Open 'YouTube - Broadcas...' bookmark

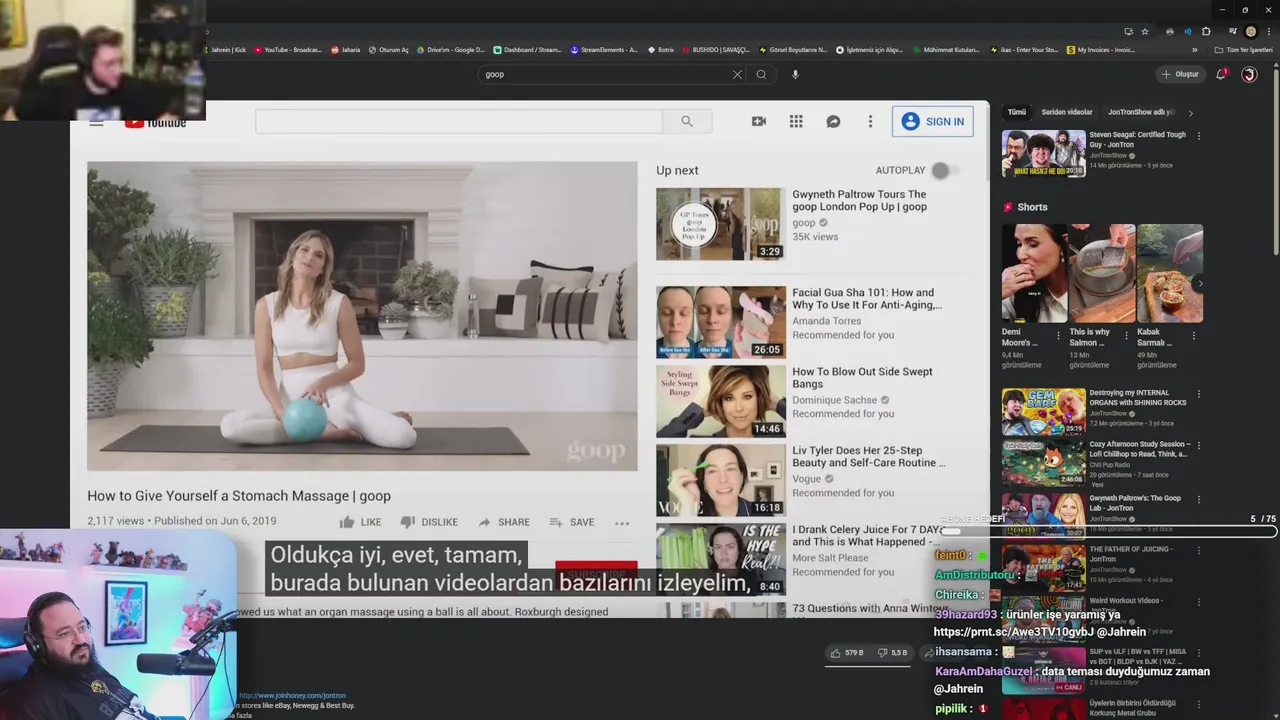[x=288, y=49]
